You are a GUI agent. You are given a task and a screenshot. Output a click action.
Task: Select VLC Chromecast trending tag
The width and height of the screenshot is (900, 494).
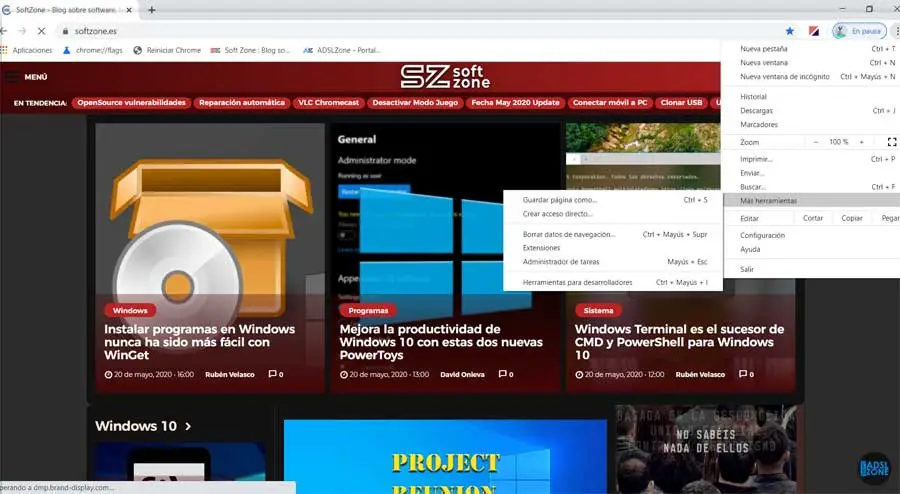328,103
